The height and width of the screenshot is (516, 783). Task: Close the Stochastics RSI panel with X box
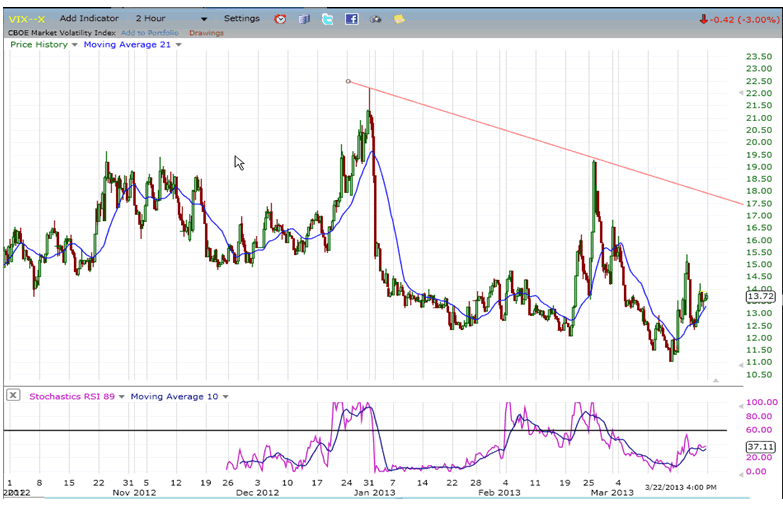point(13,395)
